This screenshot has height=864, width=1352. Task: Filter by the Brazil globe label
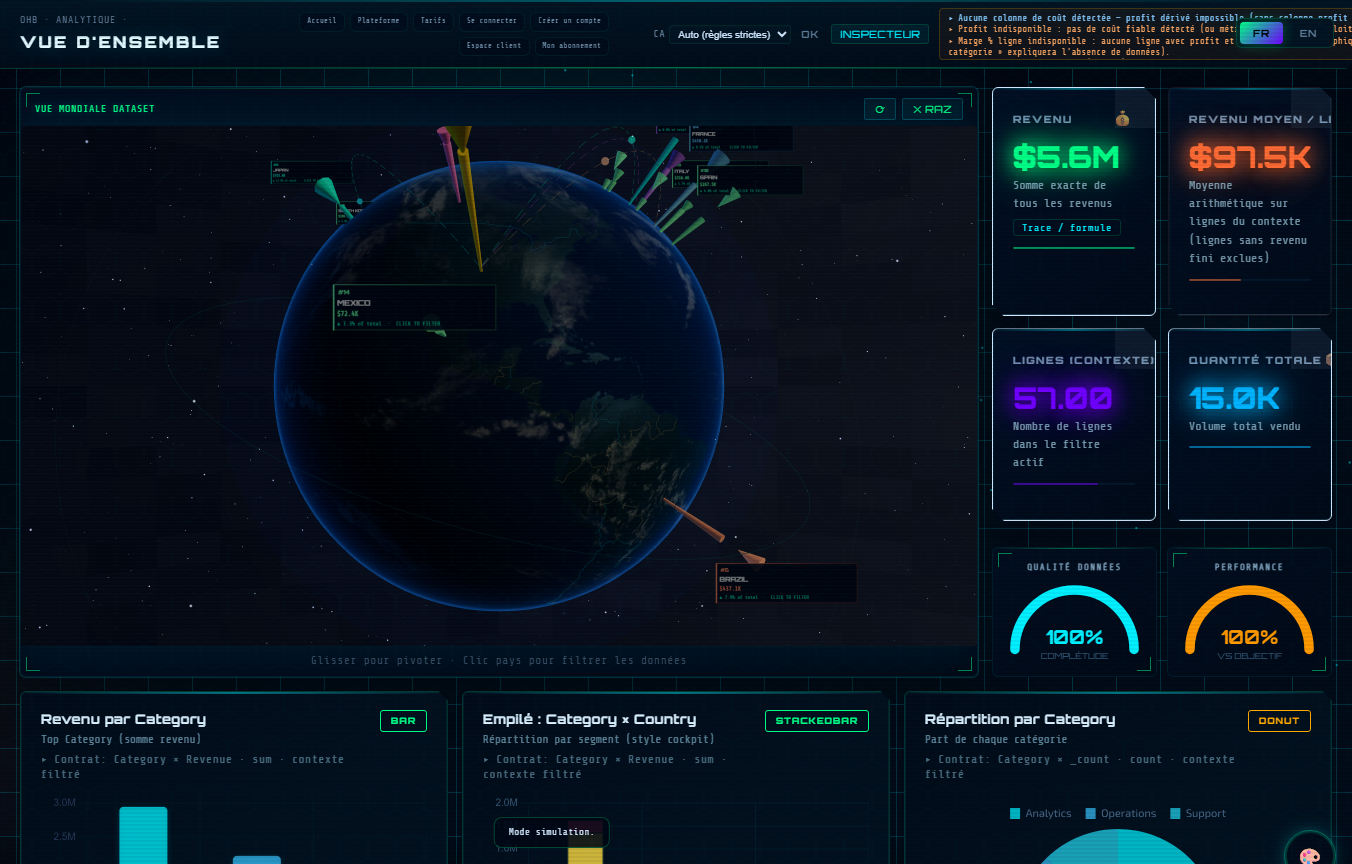tap(786, 583)
